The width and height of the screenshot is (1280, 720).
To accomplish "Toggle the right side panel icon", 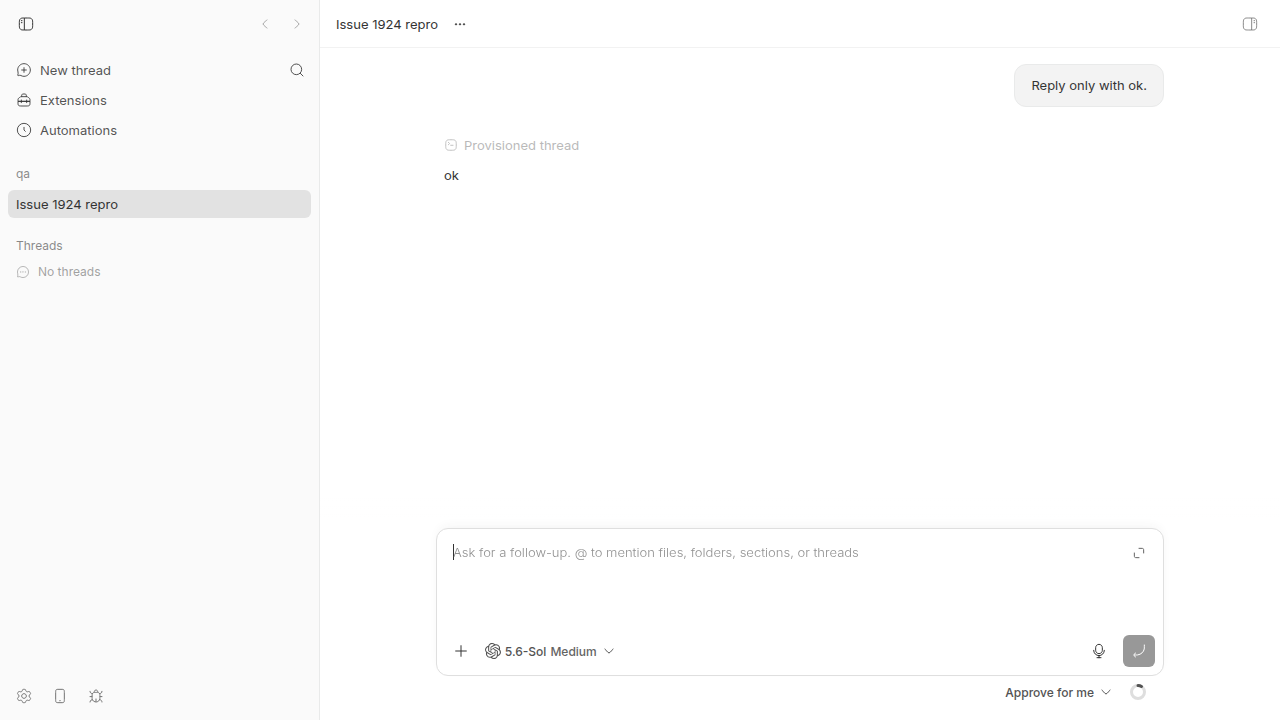I will [x=1250, y=24].
